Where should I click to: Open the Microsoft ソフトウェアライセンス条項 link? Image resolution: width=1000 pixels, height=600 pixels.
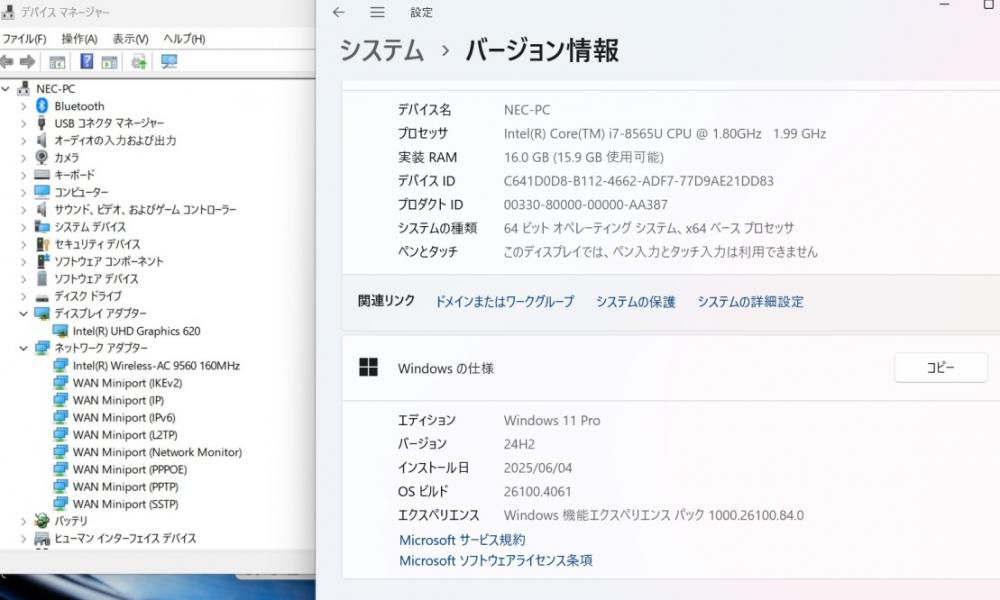496,560
